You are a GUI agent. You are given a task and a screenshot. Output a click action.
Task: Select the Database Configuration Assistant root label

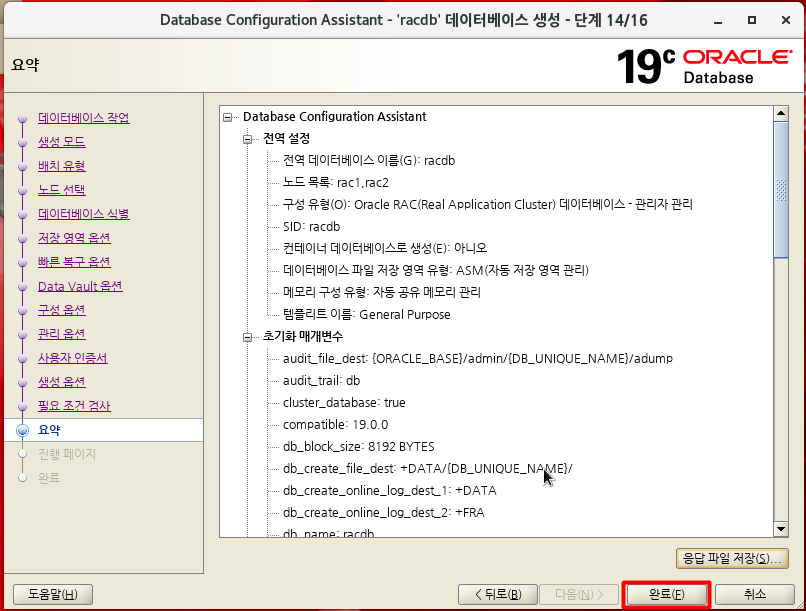pyautogui.click(x=335, y=117)
